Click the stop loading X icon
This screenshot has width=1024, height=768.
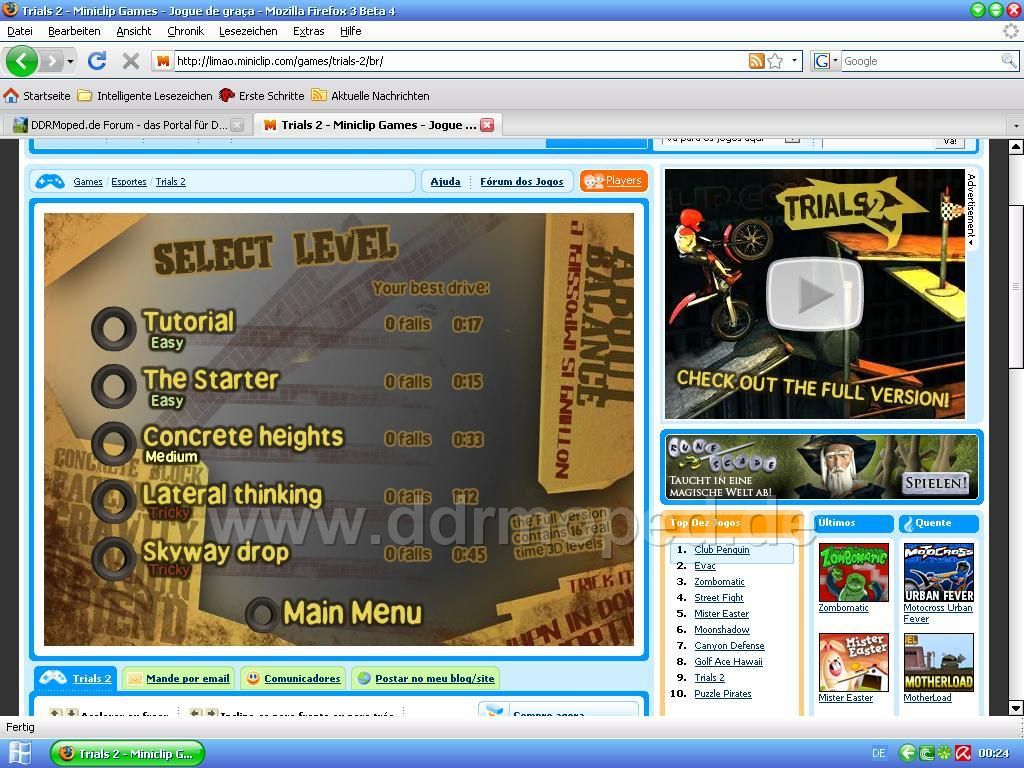click(131, 61)
